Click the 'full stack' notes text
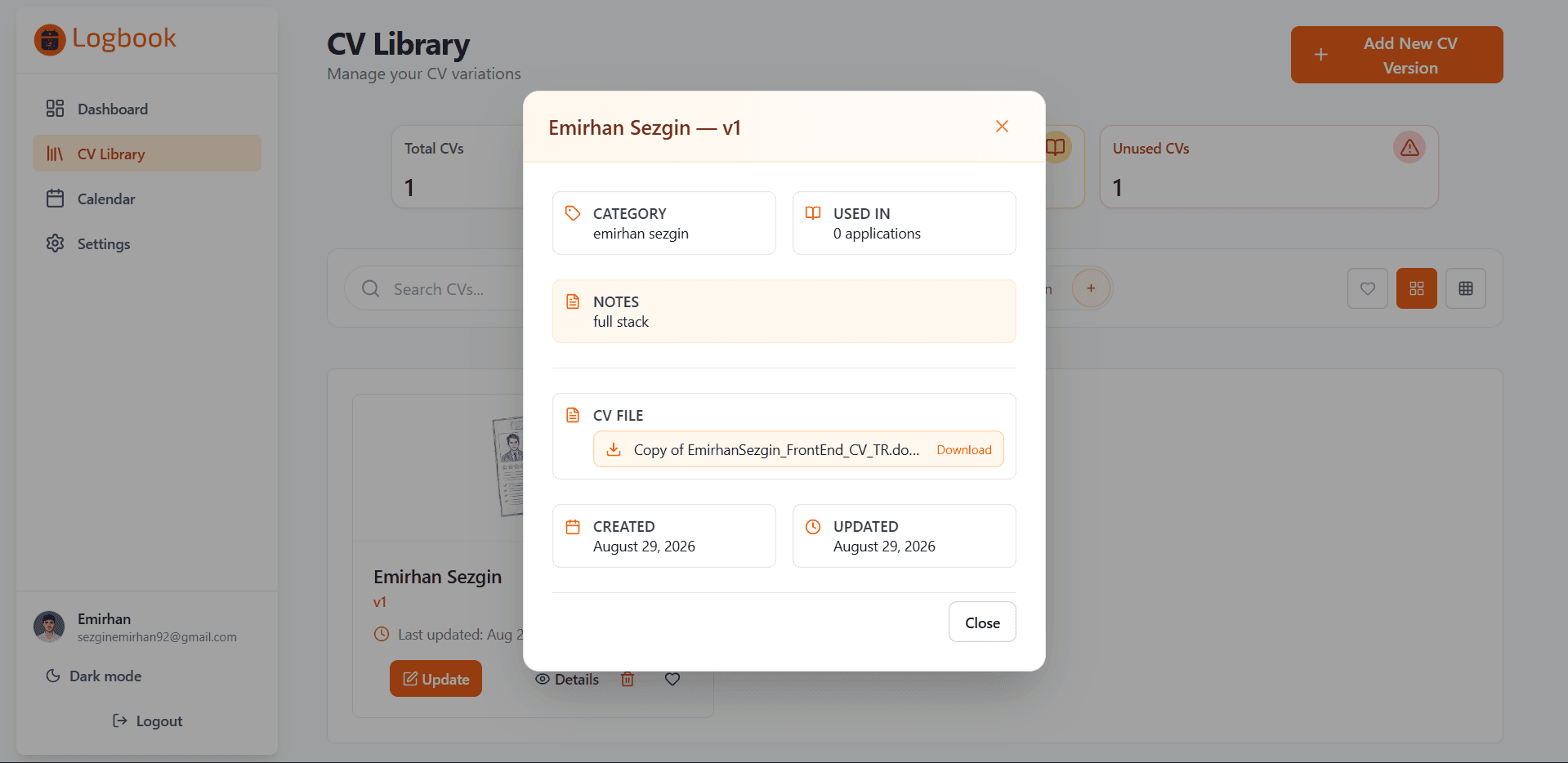1568x763 pixels. 621,322
